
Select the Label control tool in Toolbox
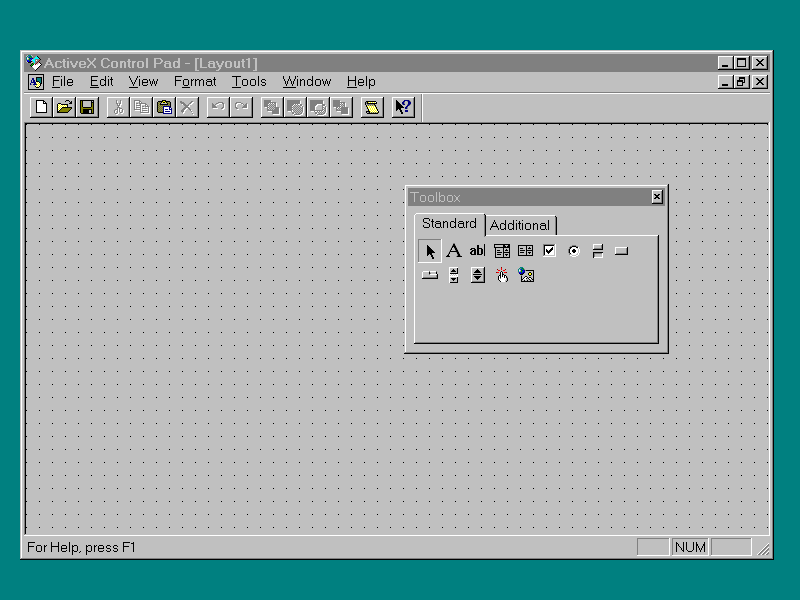pyautogui.click(x=453, y=251)
